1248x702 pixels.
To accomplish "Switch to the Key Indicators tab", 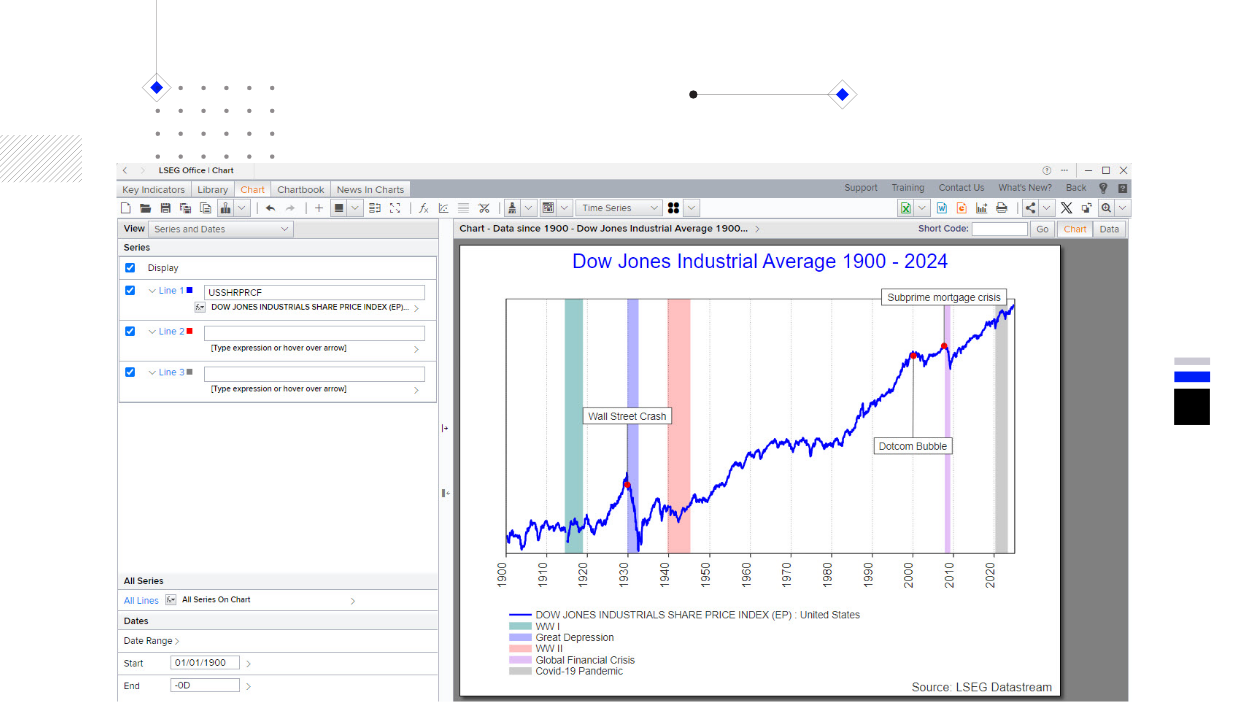I will coord(154,189).
